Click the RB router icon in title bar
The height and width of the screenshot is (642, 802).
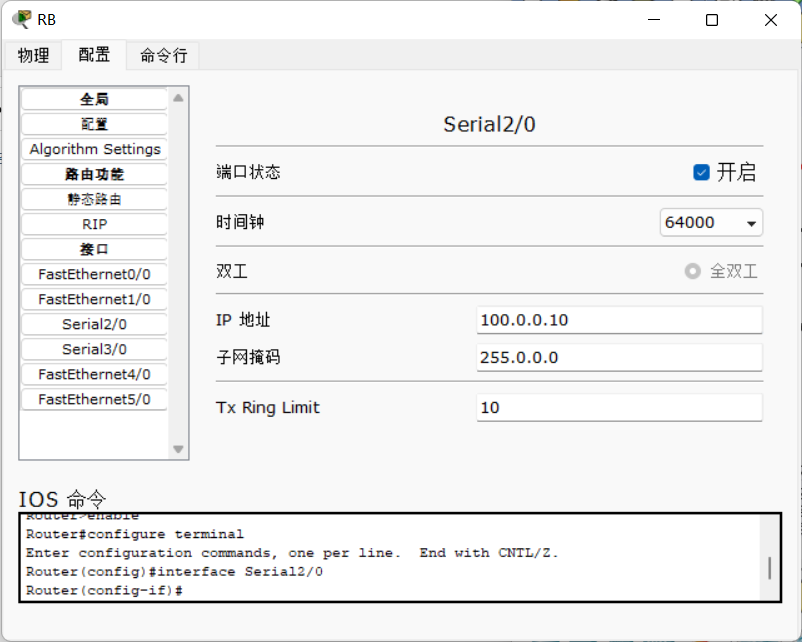(21, 19)
